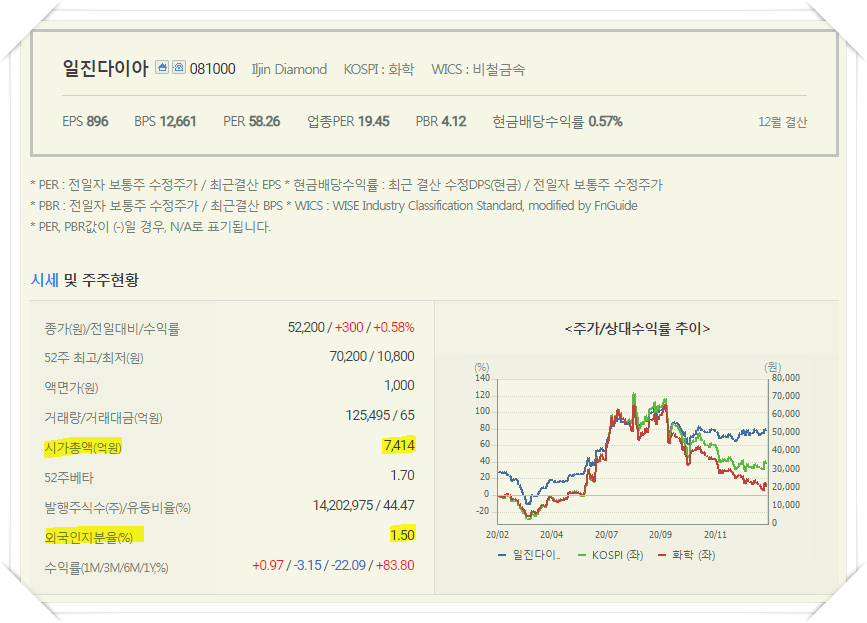Image resolution: width=867 pixels, height=623 pixels.
Task: Select 현금배당수익률 0.57% value
Action: click(x=557, y=121)
